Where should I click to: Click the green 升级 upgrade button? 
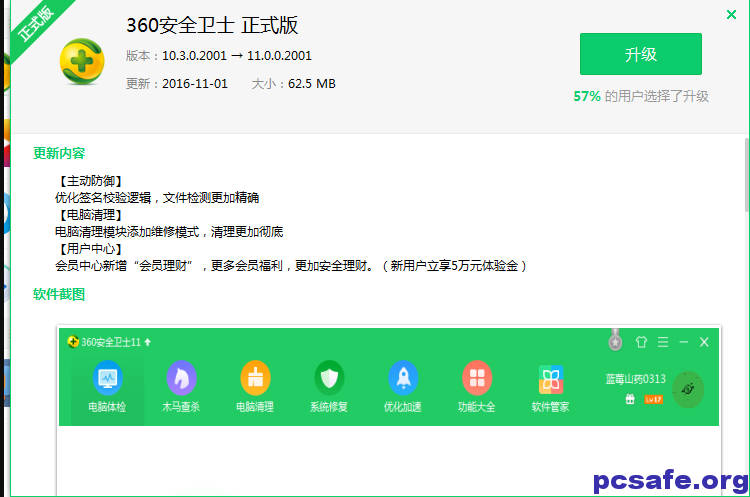[x=640, y=54]
